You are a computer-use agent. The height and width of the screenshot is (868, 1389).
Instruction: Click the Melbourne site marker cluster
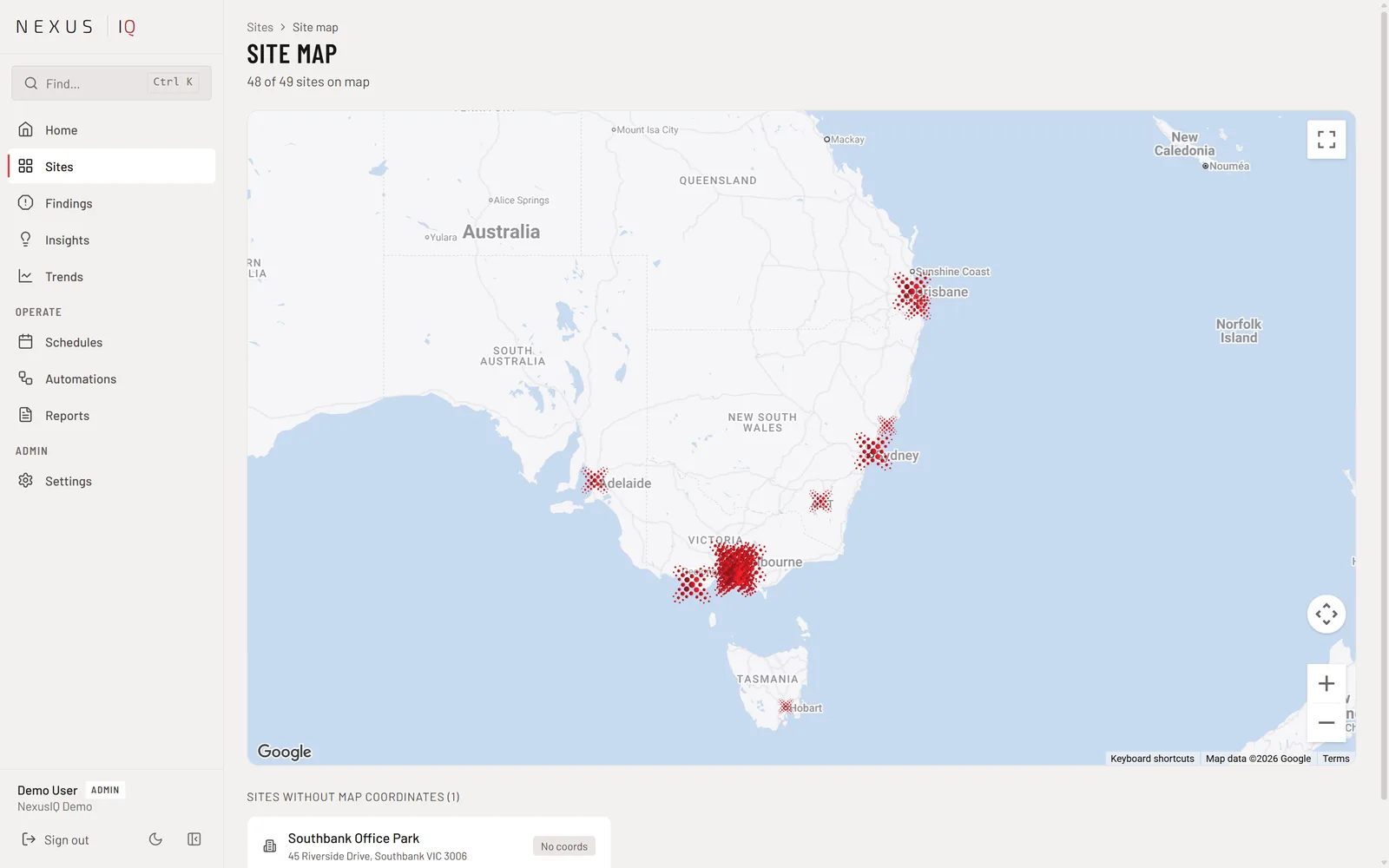(738, 569)
